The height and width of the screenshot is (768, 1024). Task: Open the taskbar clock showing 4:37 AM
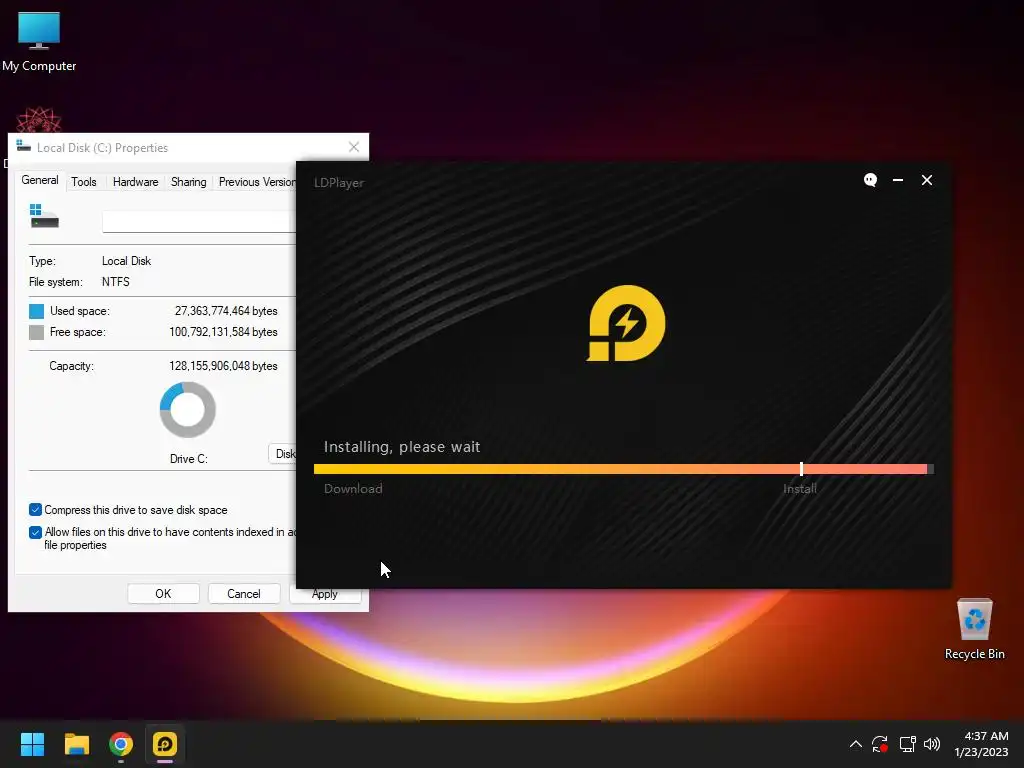981,744
